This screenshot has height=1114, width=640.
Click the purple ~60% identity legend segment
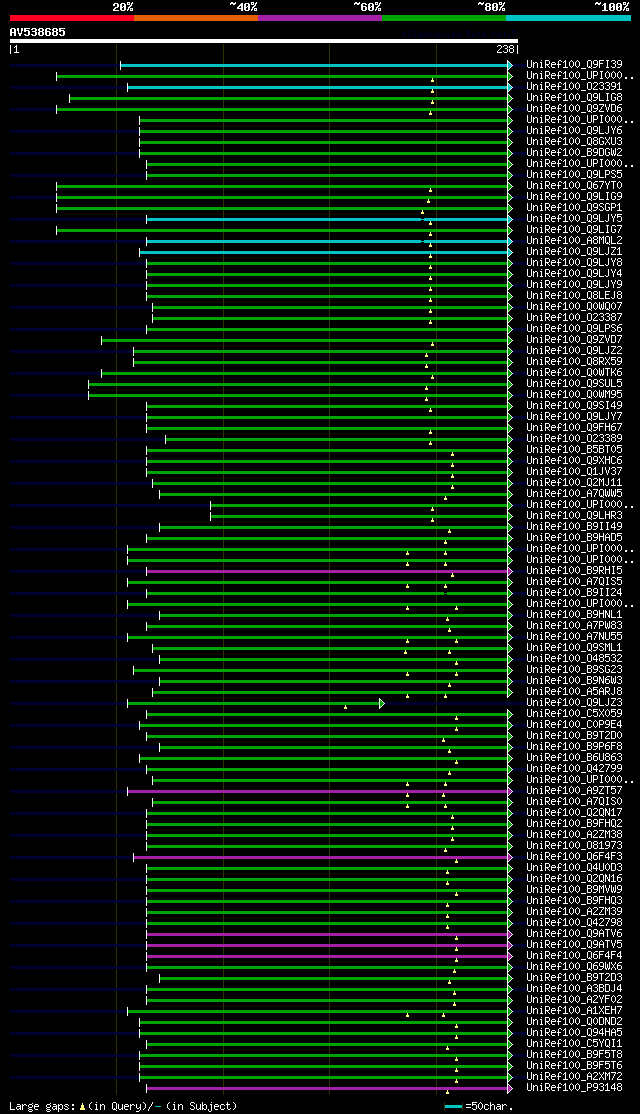tap(320, 18)
